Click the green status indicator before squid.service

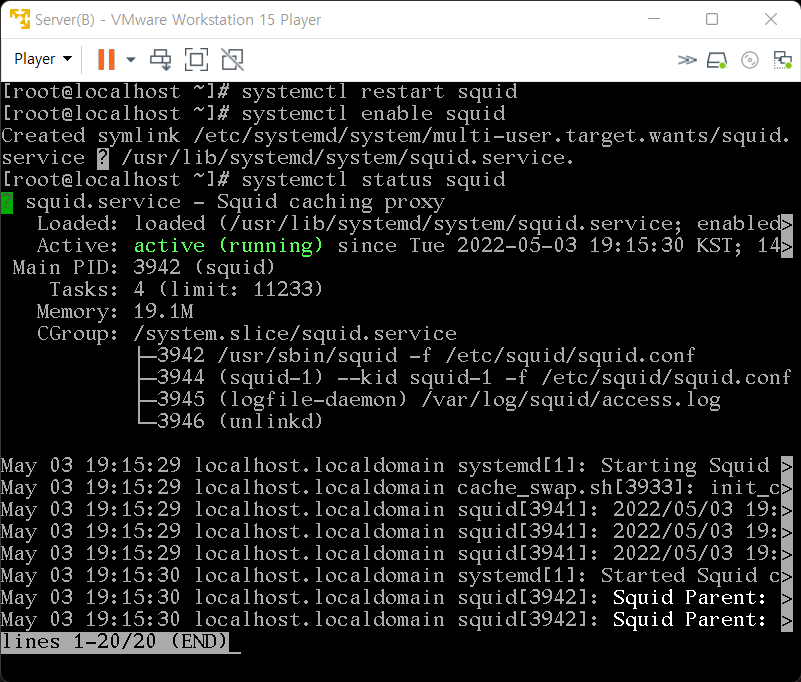click(x=7, y=202)
